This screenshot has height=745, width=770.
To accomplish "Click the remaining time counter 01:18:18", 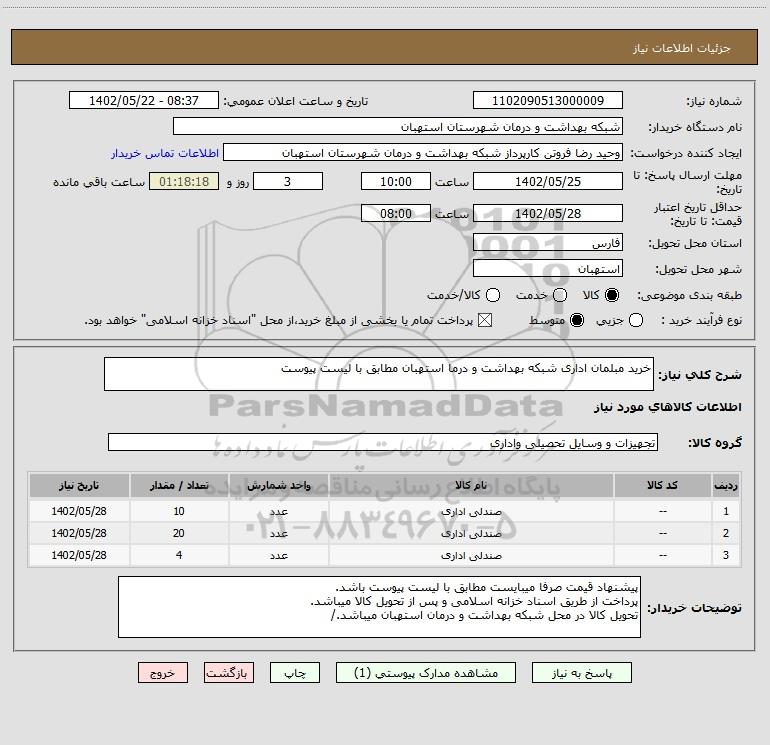I will (x=184, y=181).
